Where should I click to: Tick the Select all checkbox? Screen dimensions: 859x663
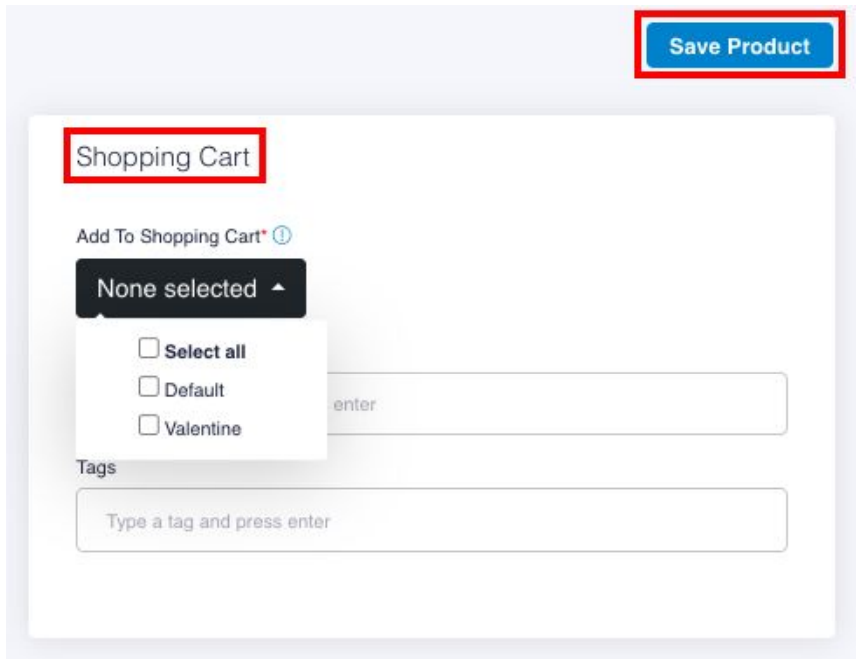(148, 348)
